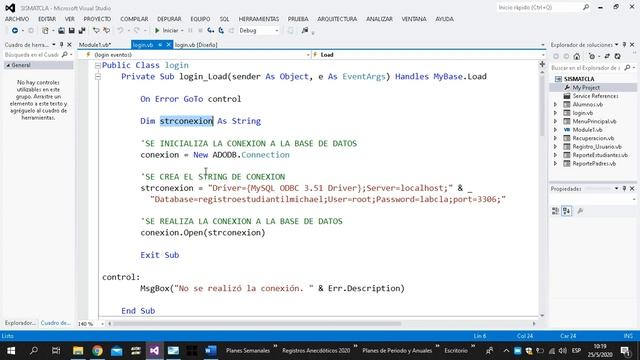Open the 140 % zoom dropdown
This screenshot has width=640, height=360.
pos(102,324)
